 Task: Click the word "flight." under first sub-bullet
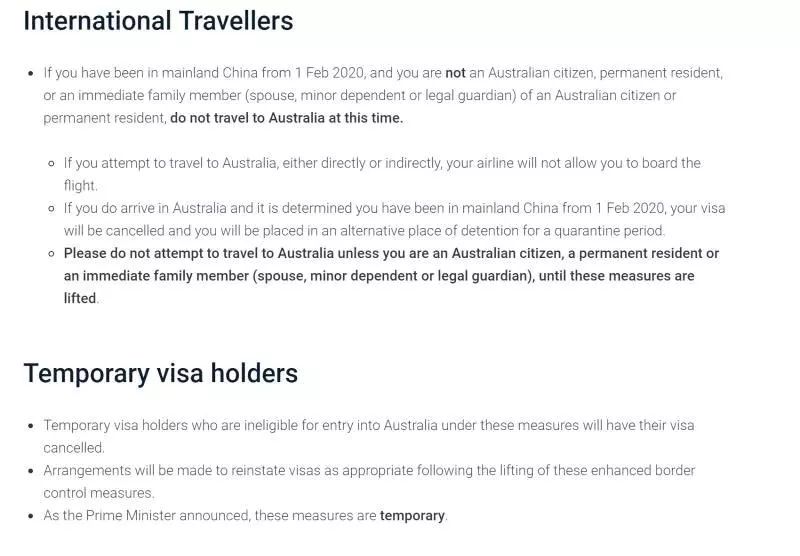80,185
